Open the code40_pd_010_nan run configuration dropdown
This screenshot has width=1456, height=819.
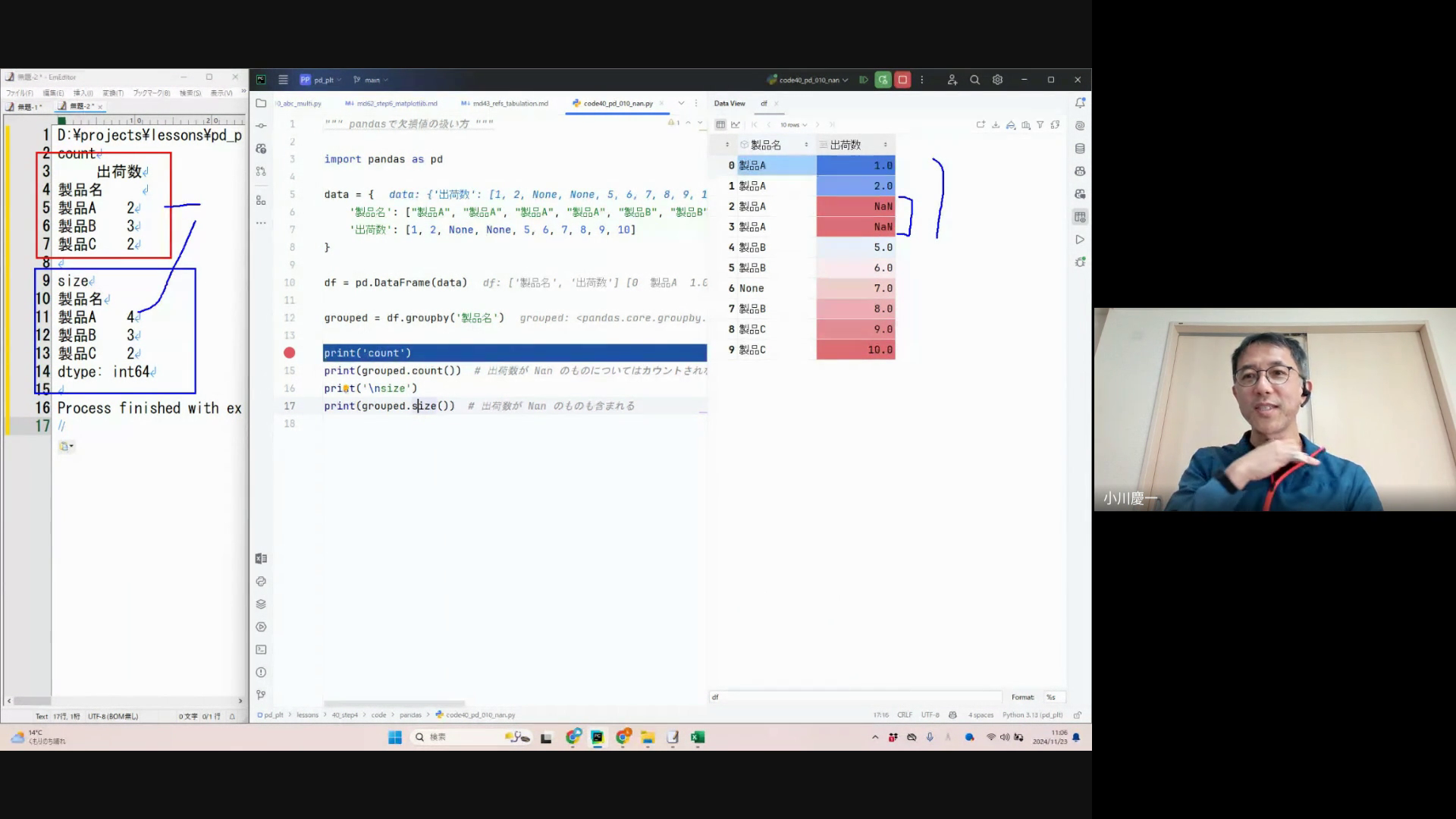(x=811, y=80)
